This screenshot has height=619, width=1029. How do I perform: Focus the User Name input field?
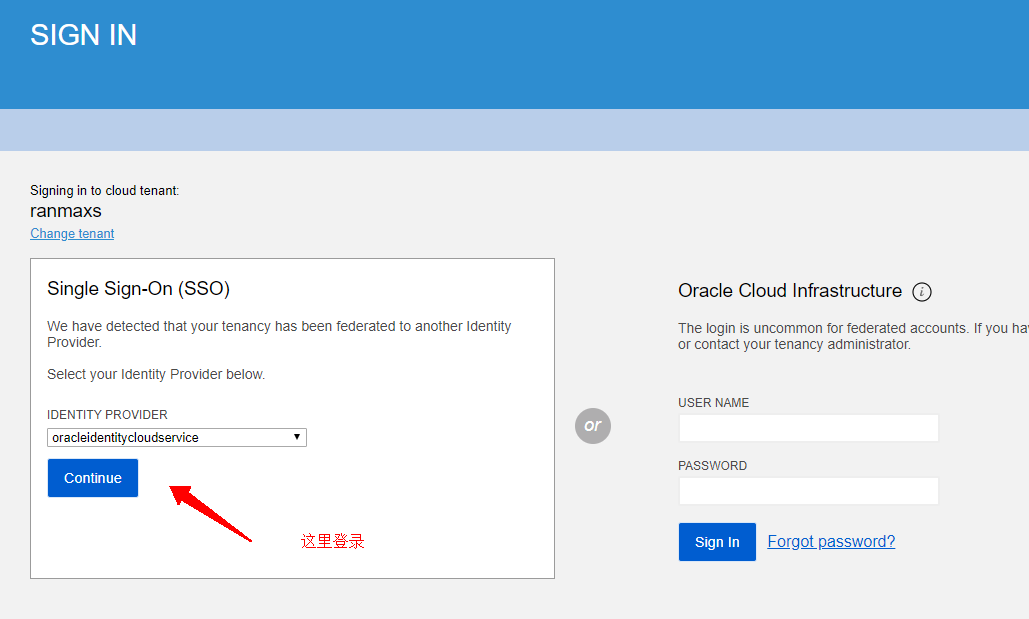click(x=808, y=428)
